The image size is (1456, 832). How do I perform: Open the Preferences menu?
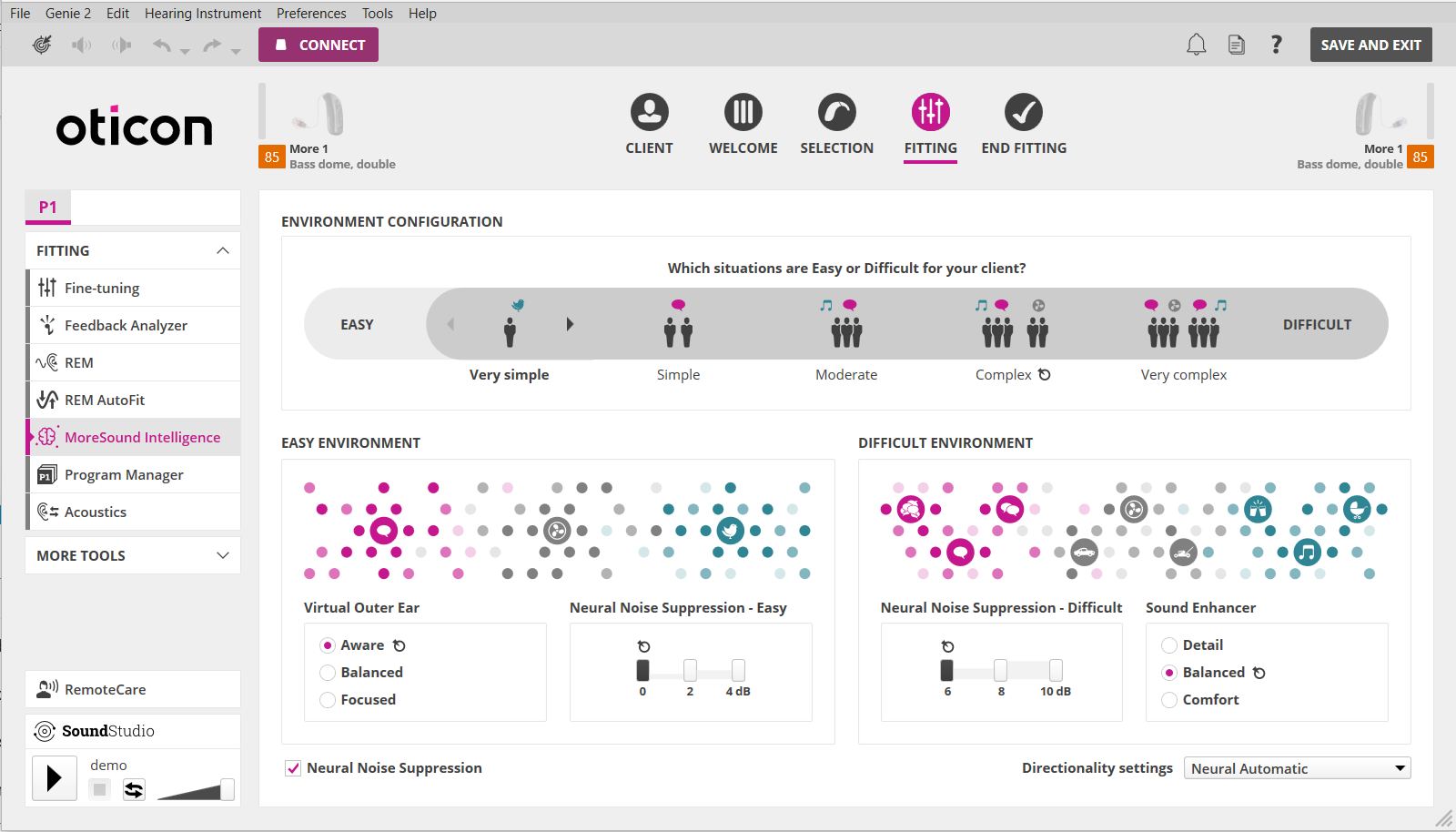tap(311, 13)
